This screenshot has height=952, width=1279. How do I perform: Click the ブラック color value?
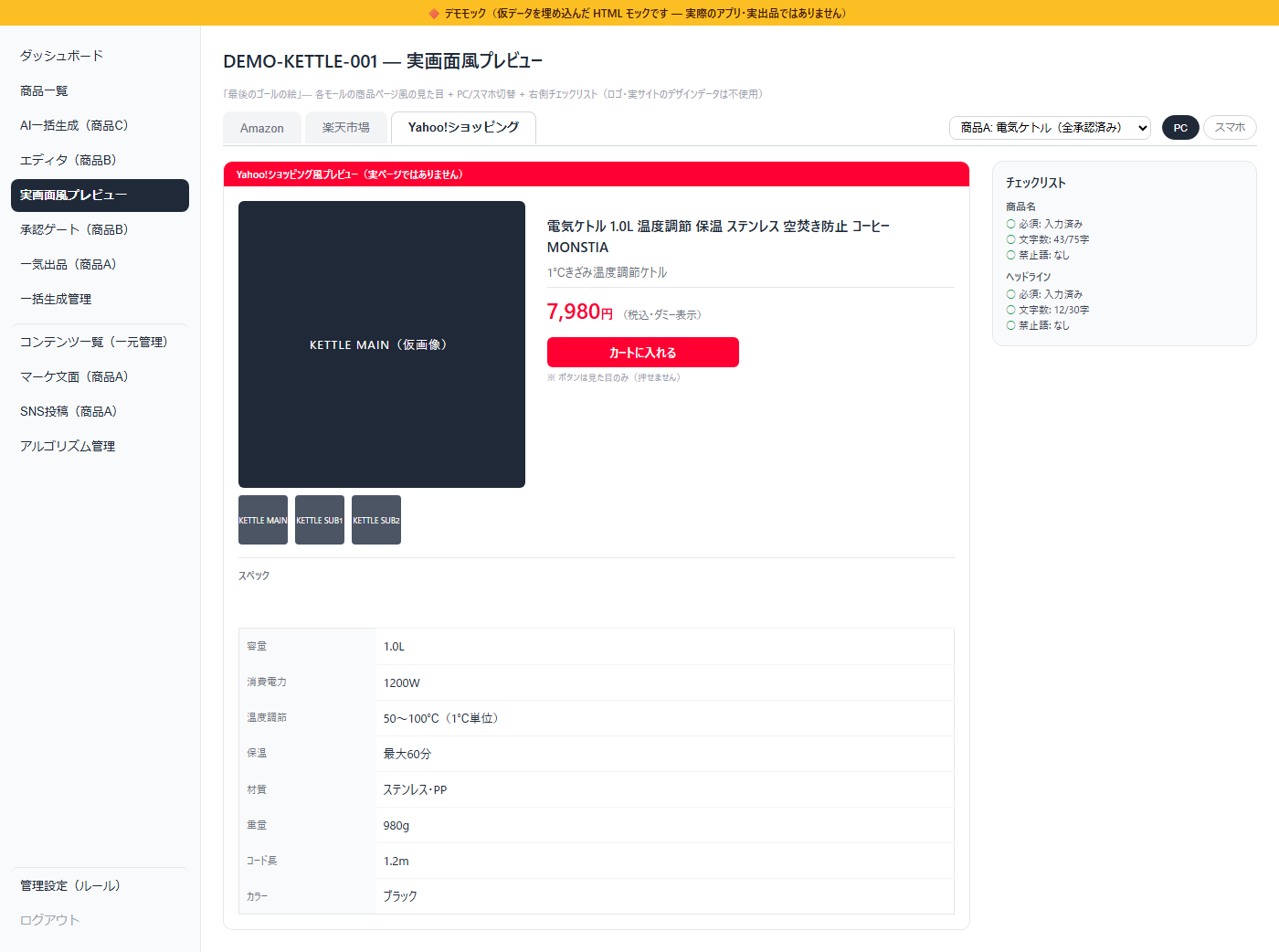tap(400, 896)
